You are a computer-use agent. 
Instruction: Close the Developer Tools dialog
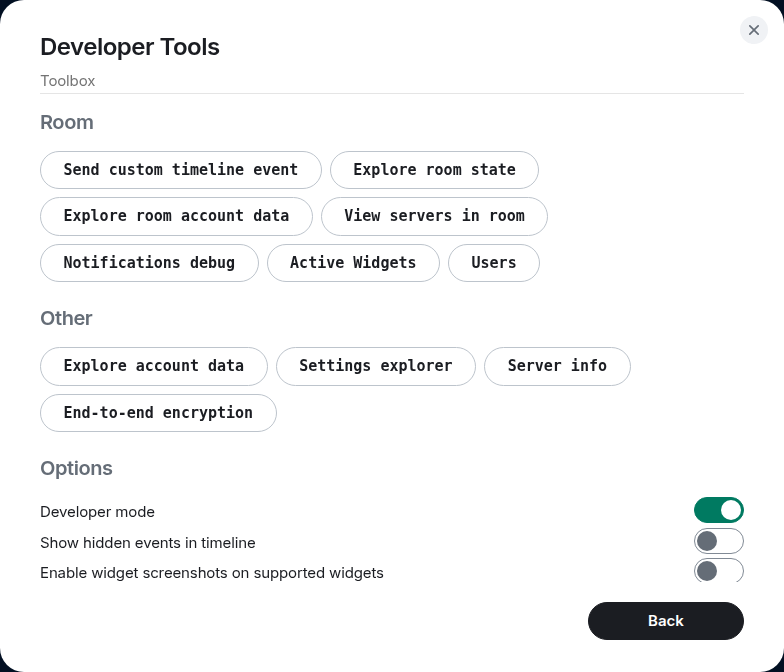(x=754, y=30)
